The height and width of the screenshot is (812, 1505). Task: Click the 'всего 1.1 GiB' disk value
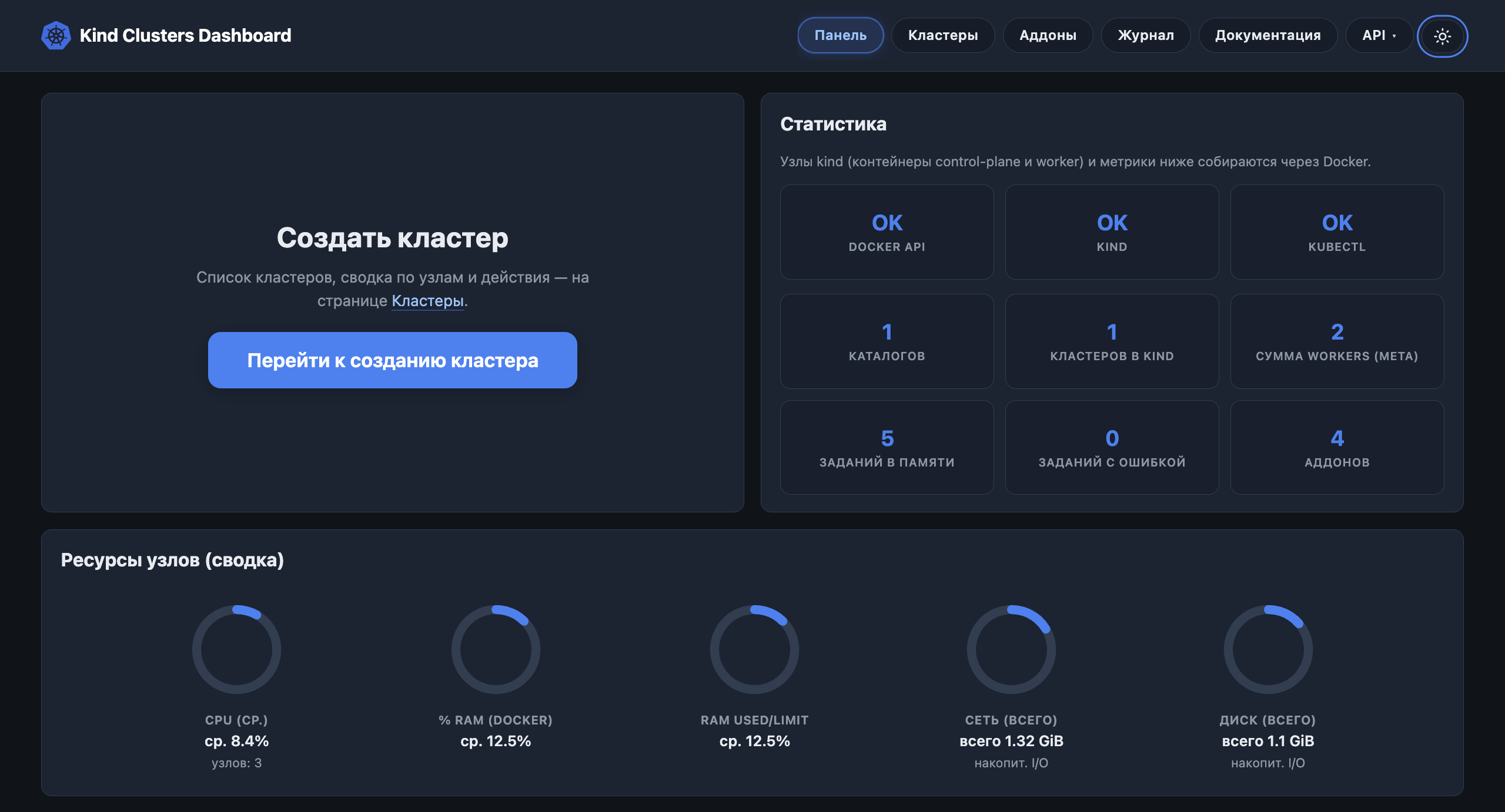1268,741
